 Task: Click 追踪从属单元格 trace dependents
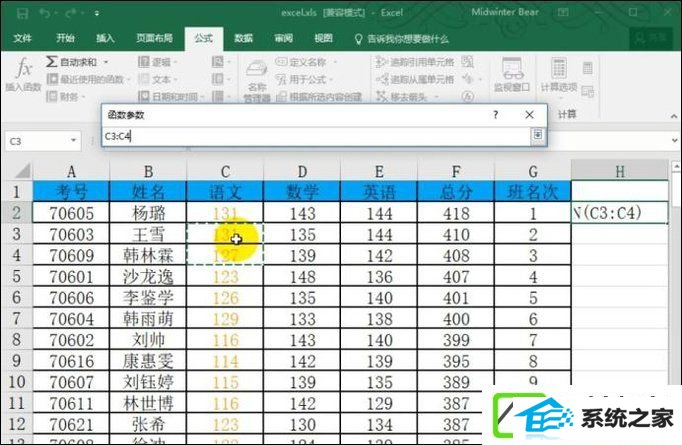pos(415,79)
